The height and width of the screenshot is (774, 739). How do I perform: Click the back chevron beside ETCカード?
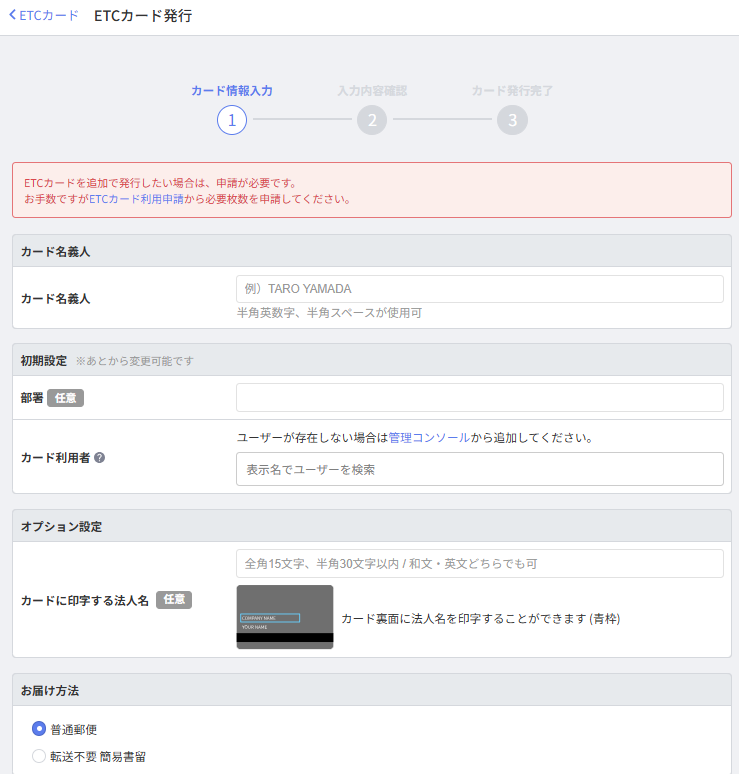click(x=12, y=16)
